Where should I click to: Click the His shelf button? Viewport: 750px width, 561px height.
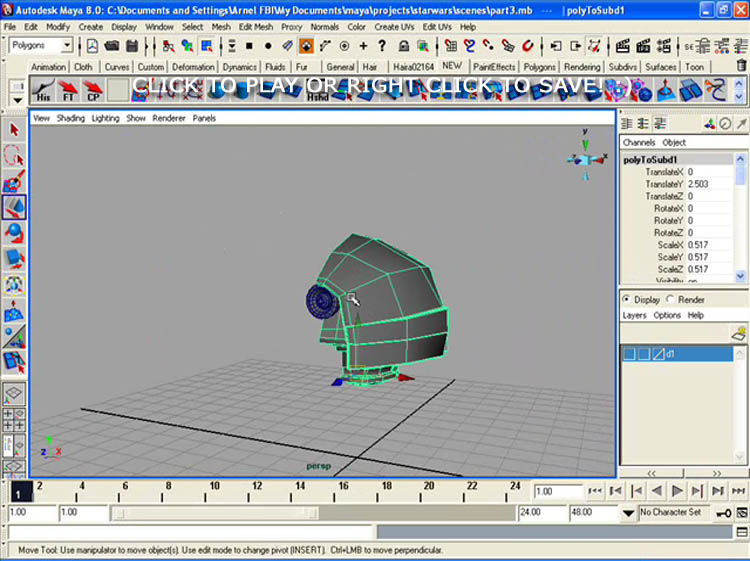click(x=43, y=90)
